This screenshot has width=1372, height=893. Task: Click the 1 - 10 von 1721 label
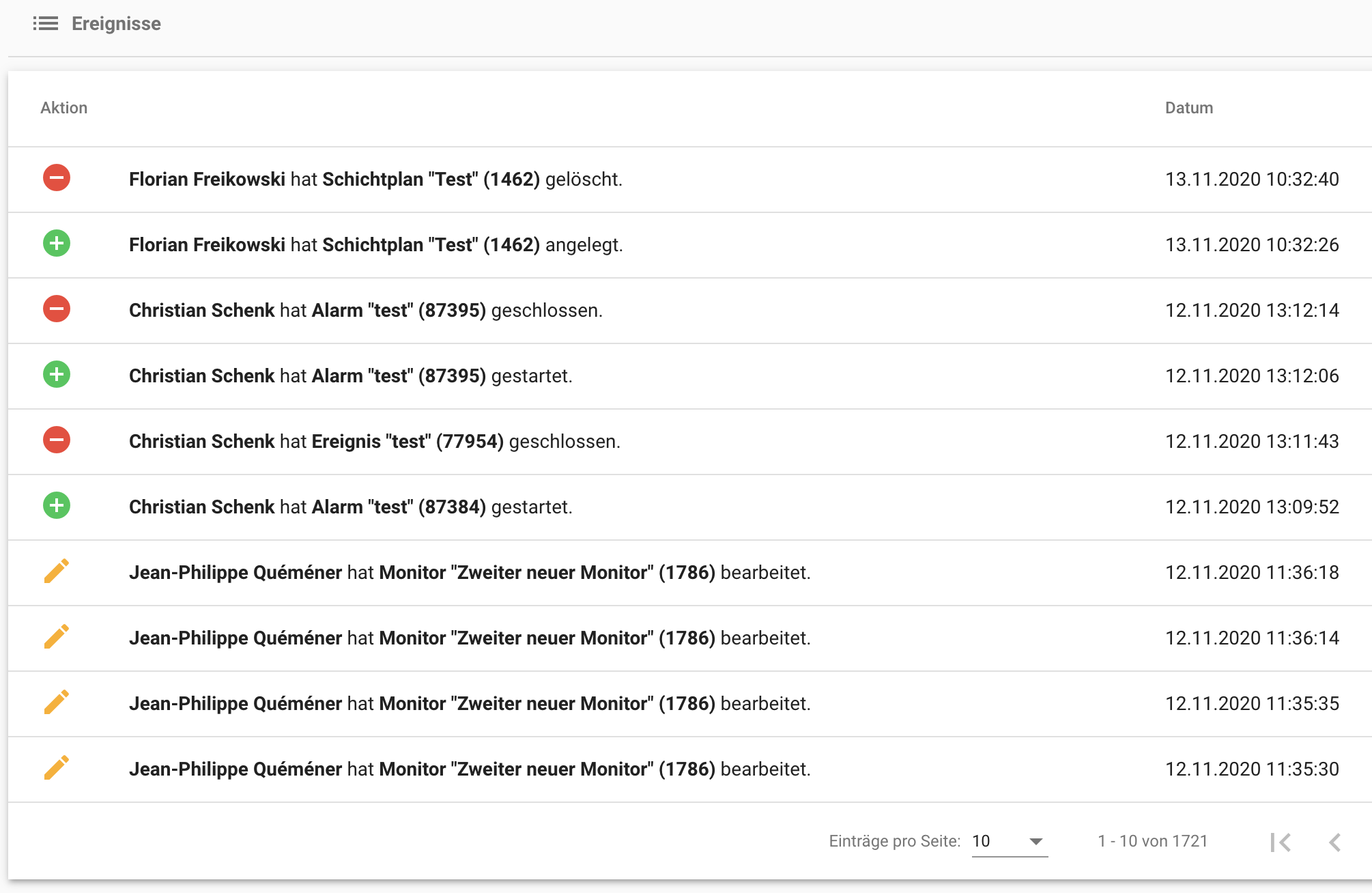pyautogui.click(x=1152, y=841)
